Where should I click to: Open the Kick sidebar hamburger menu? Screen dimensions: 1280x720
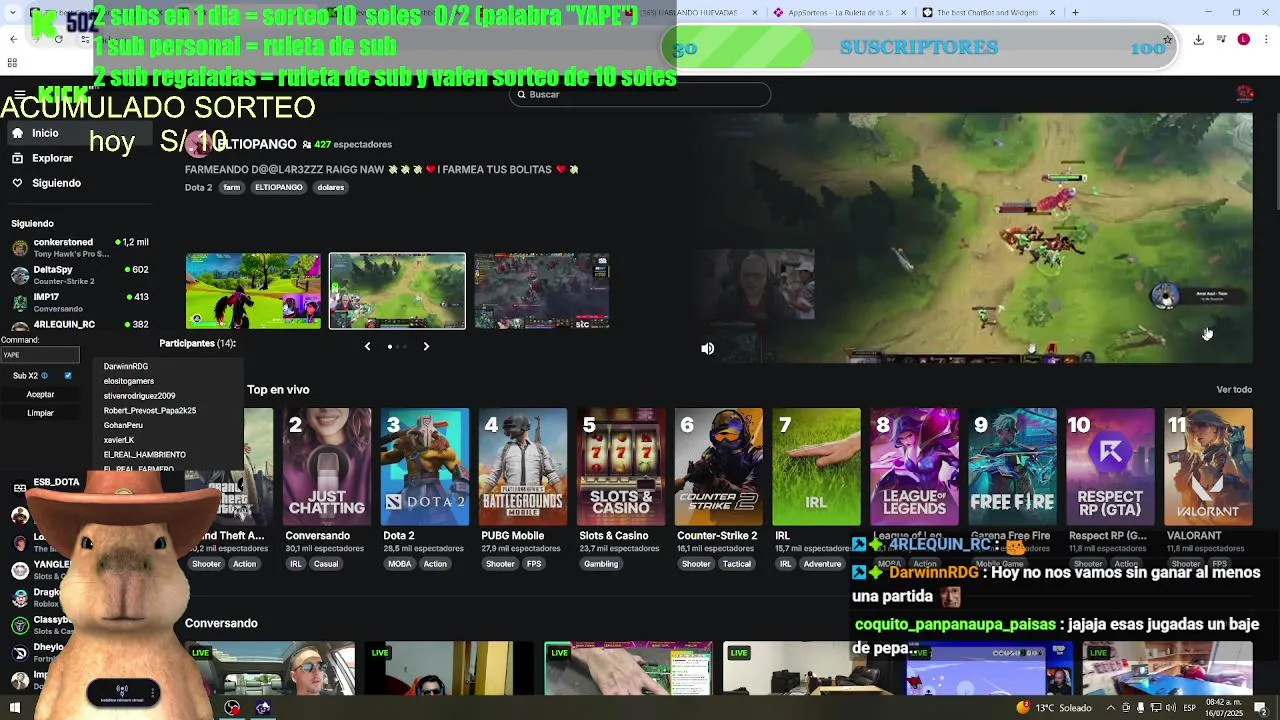pyautogui.click(x=19, y=95)
